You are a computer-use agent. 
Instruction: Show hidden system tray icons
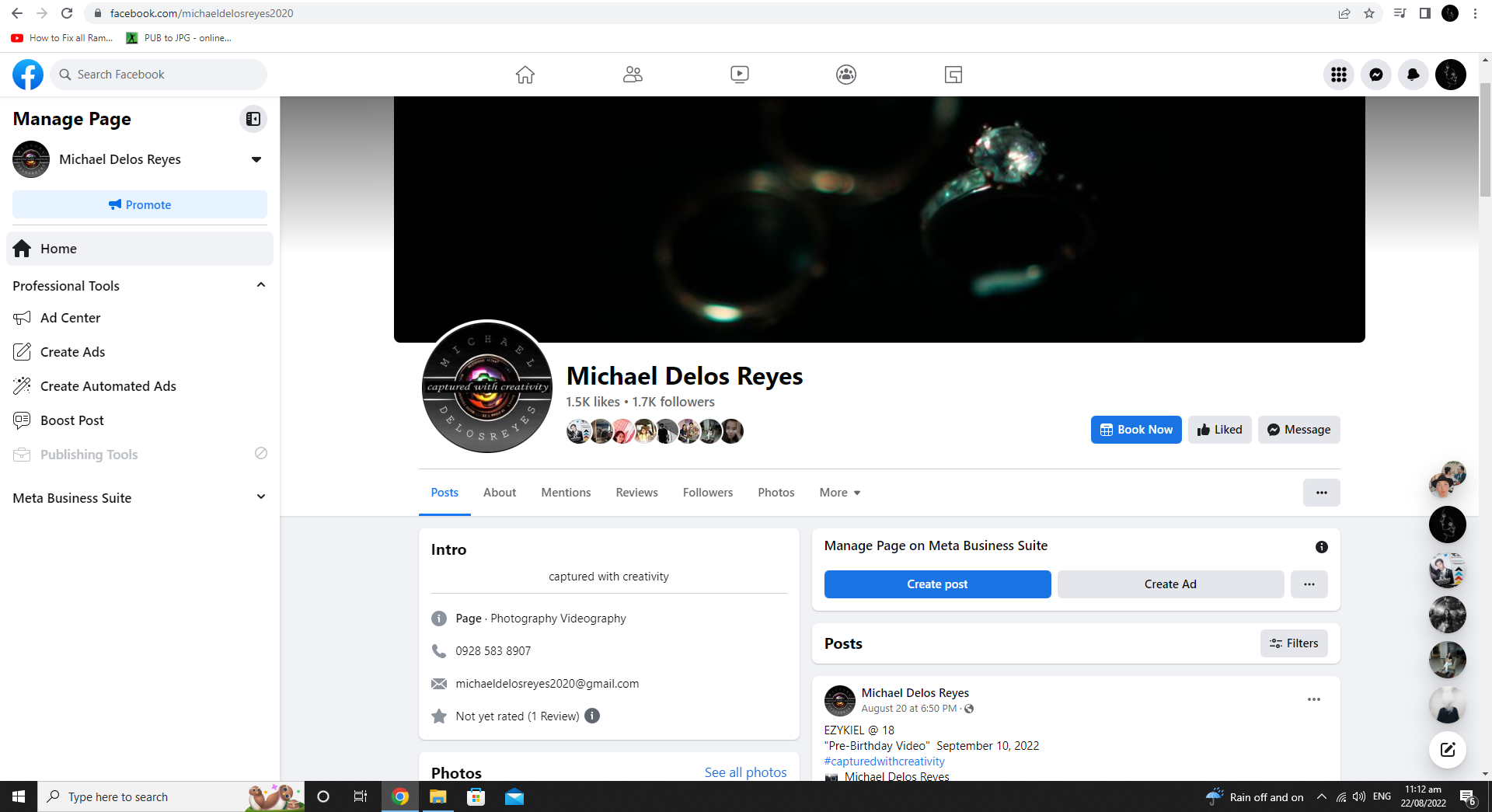(1322, 796)
